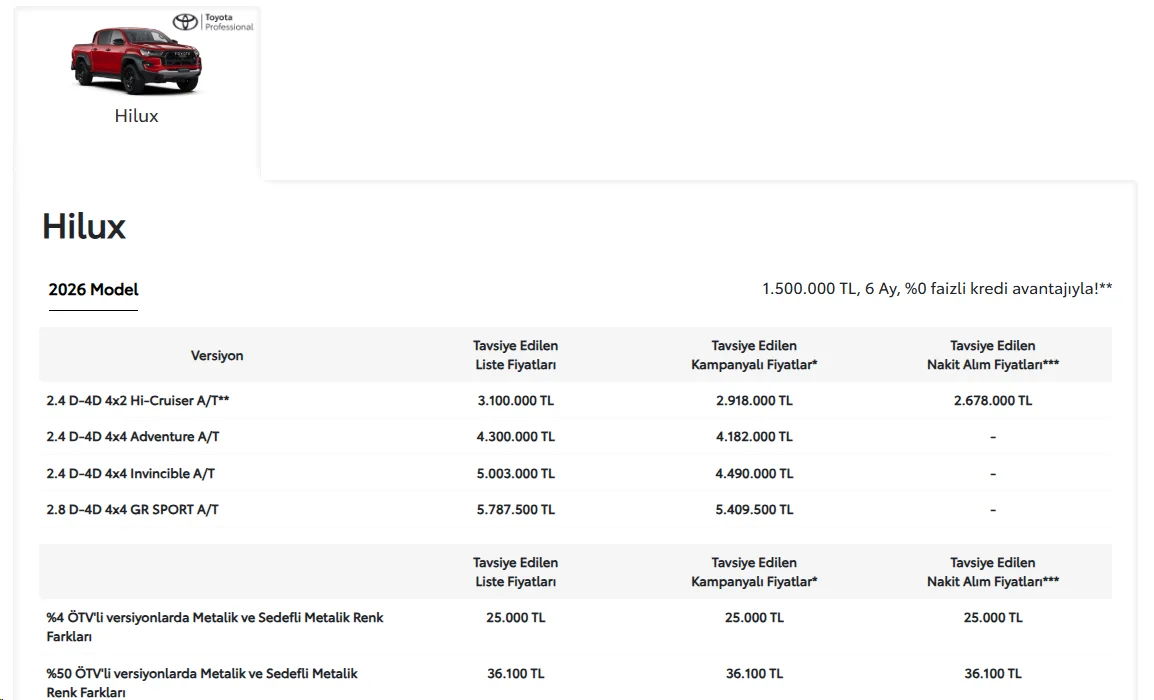Click the 2.678.000 TL cash price

click(x=993, y=400)
